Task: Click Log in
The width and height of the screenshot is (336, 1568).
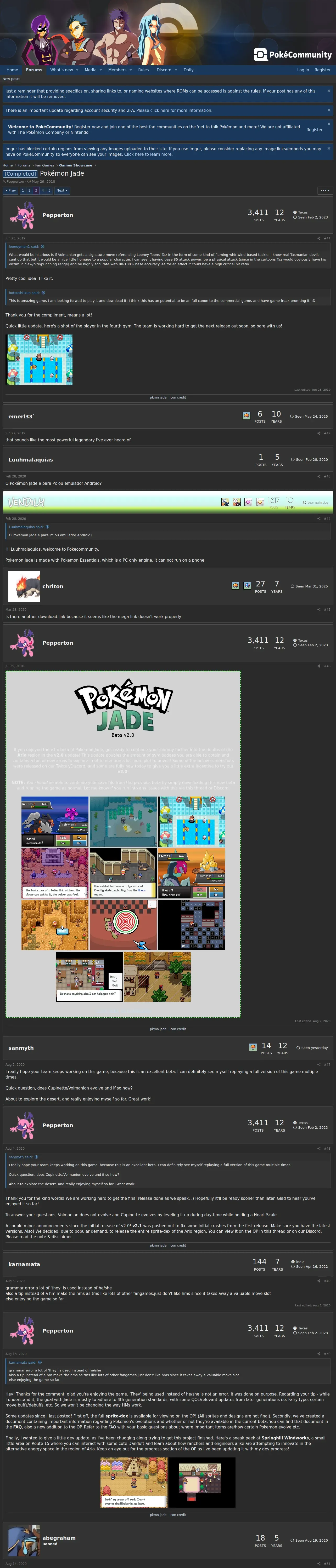Action: point(303,70)
